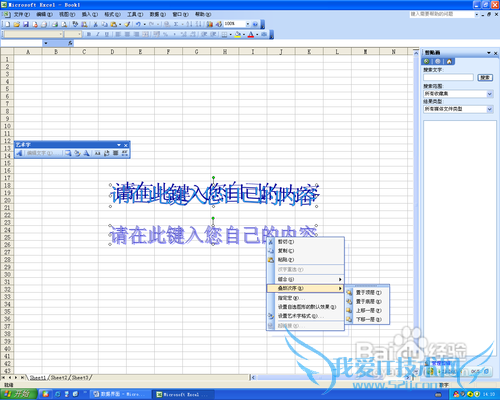The image size is (500, 400).
Task: Select the highlighted Order context menu item
Action: coord(305,288)
